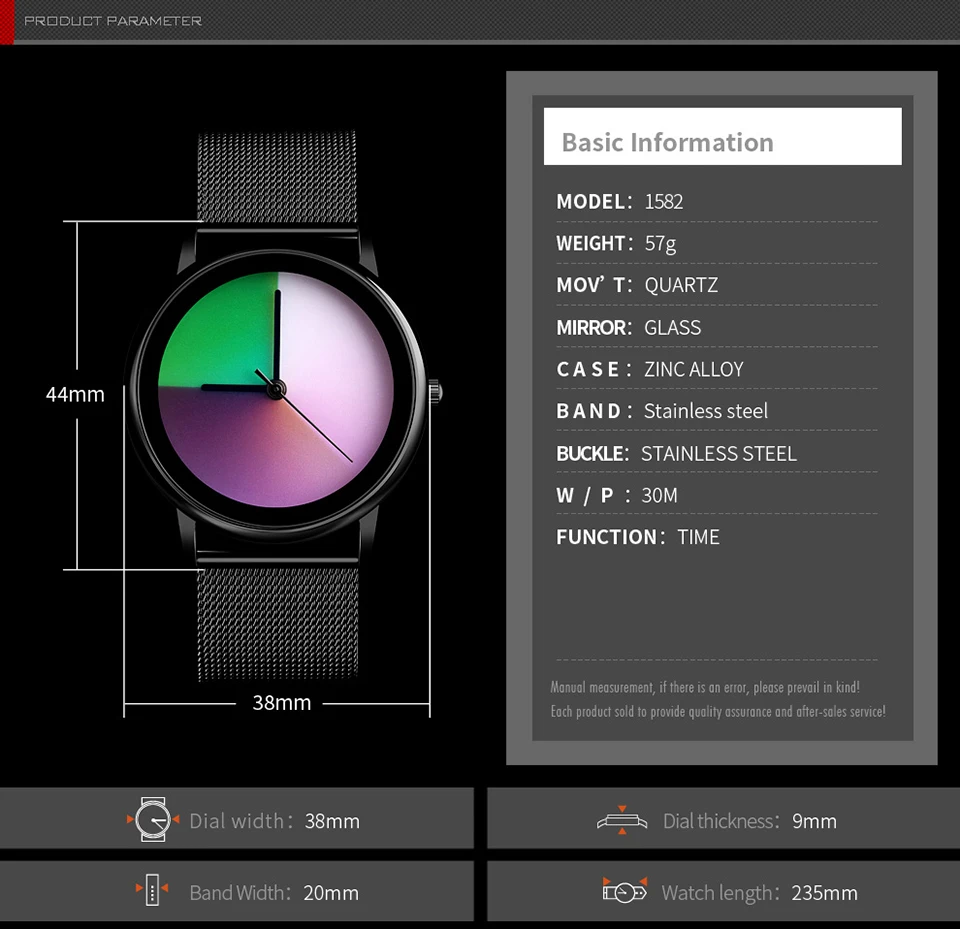The width and height of the screenshot is (960, 929).
Task: Click the "WEIGHT:" label
Action: pos(594,244)
